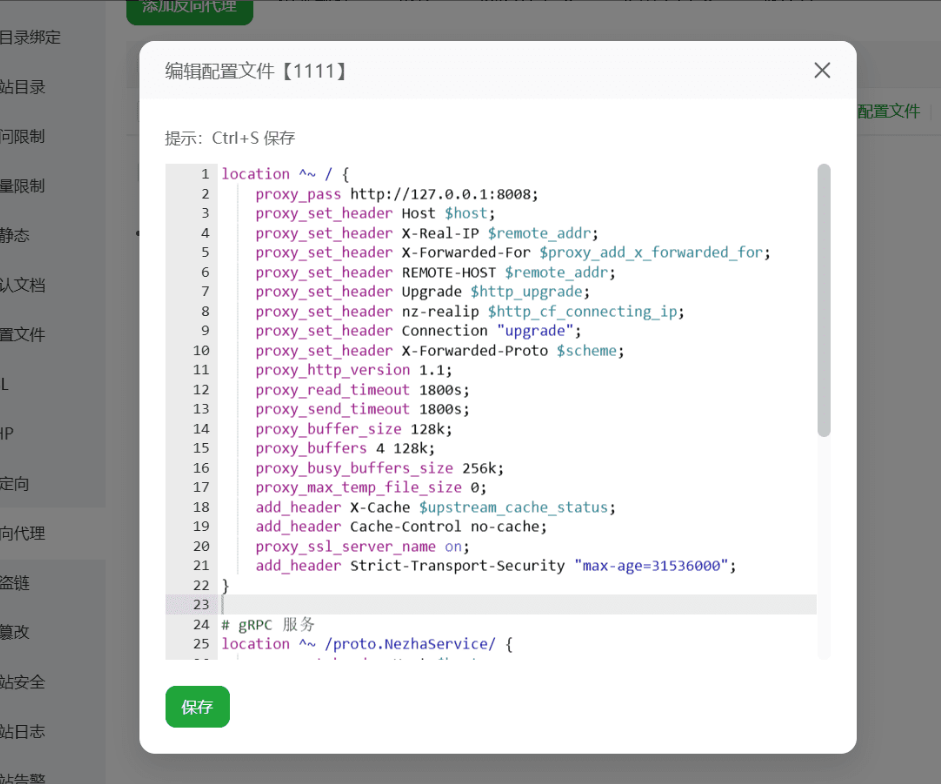The image size is (941, 784).
Task: Place cursor on empty line 23
Action: (x=500, y=605)
